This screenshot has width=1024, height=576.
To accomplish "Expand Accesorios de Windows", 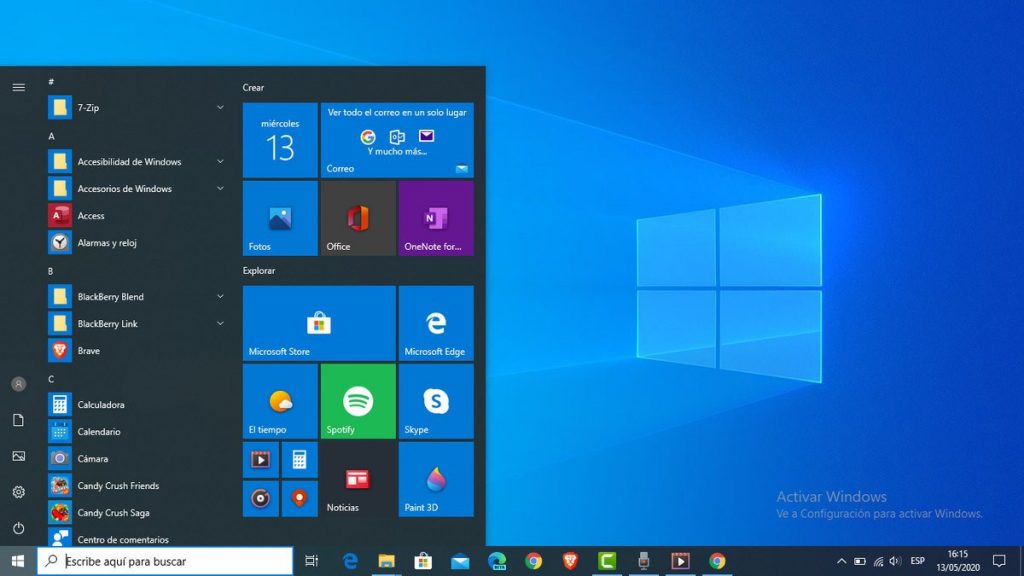I will click(x=220, y=188).
